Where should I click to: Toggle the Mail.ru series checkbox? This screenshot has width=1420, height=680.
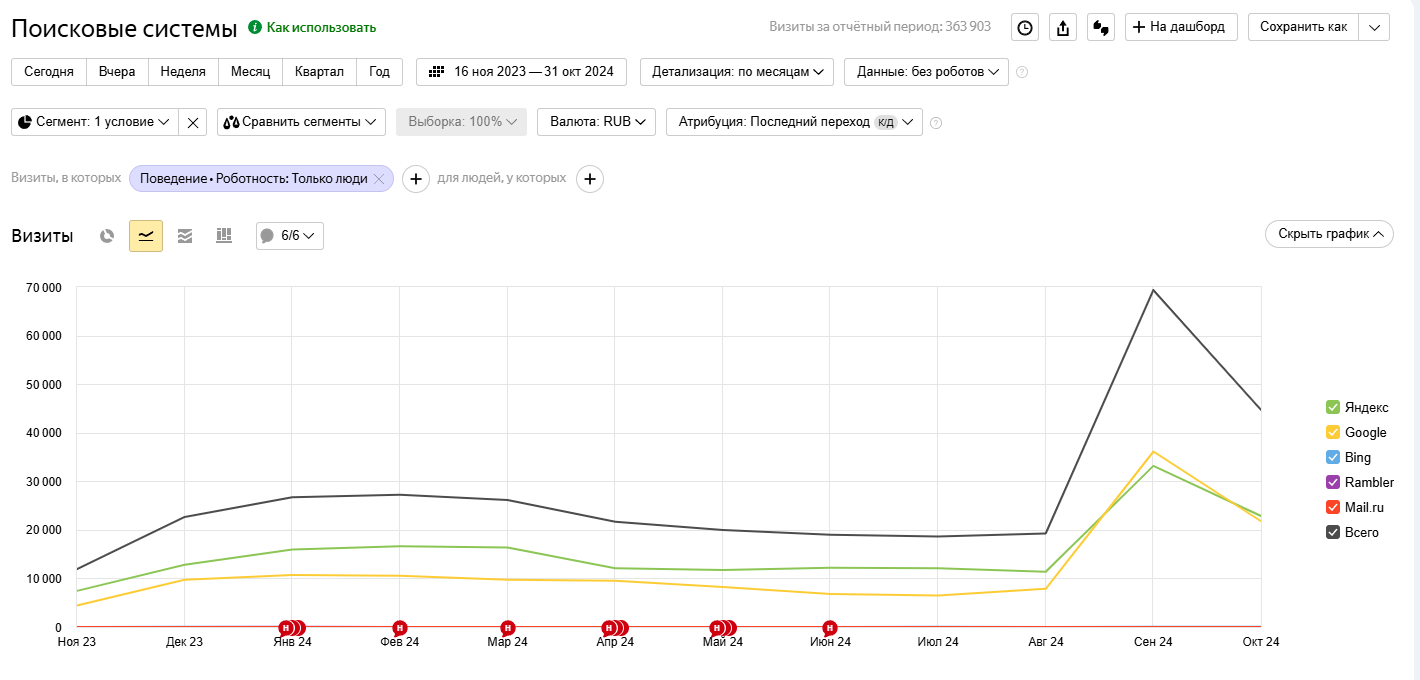pos(1333,507)
